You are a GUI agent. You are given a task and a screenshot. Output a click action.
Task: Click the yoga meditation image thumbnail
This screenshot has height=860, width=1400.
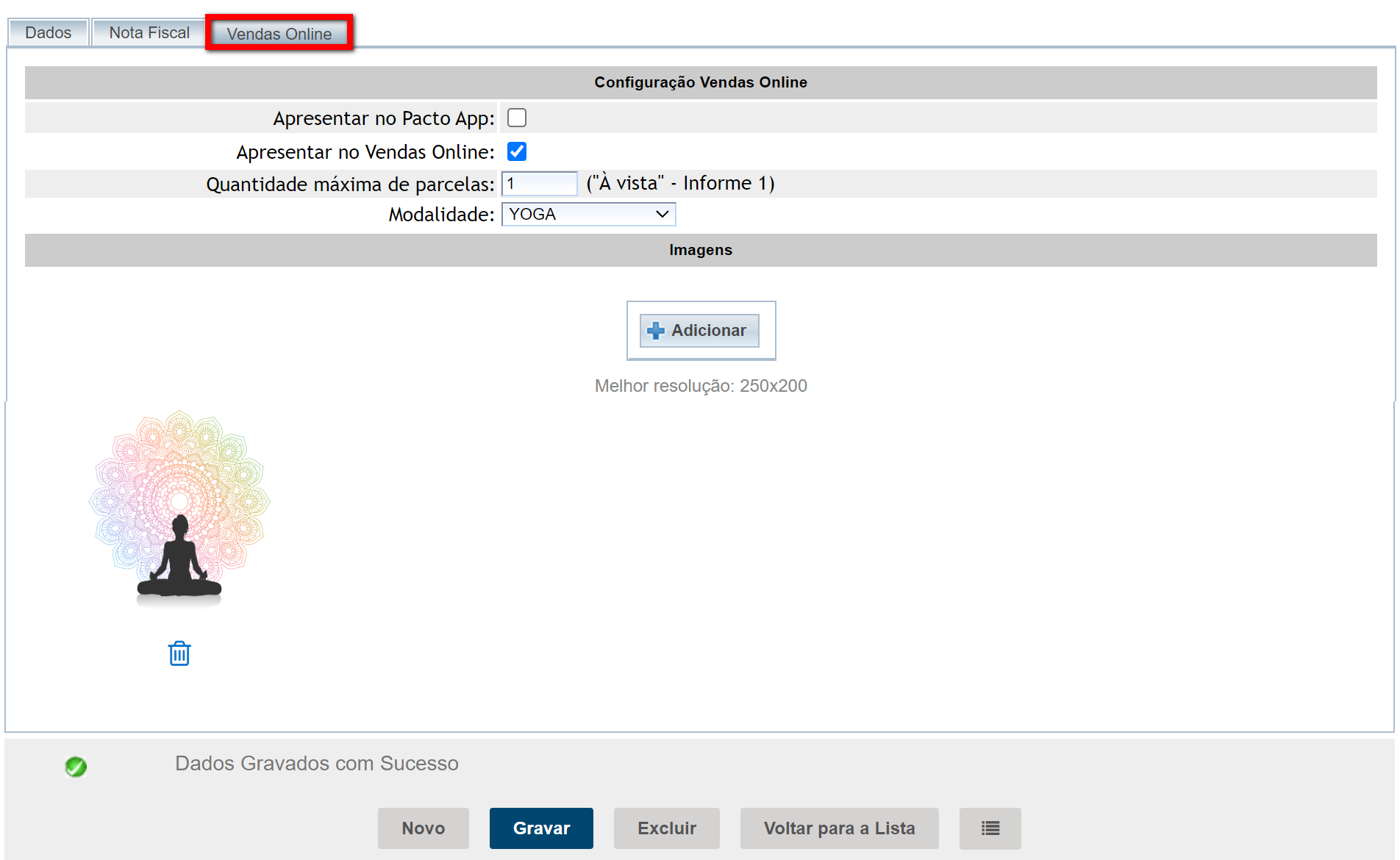pyautogui.click(x=179, y=508)
